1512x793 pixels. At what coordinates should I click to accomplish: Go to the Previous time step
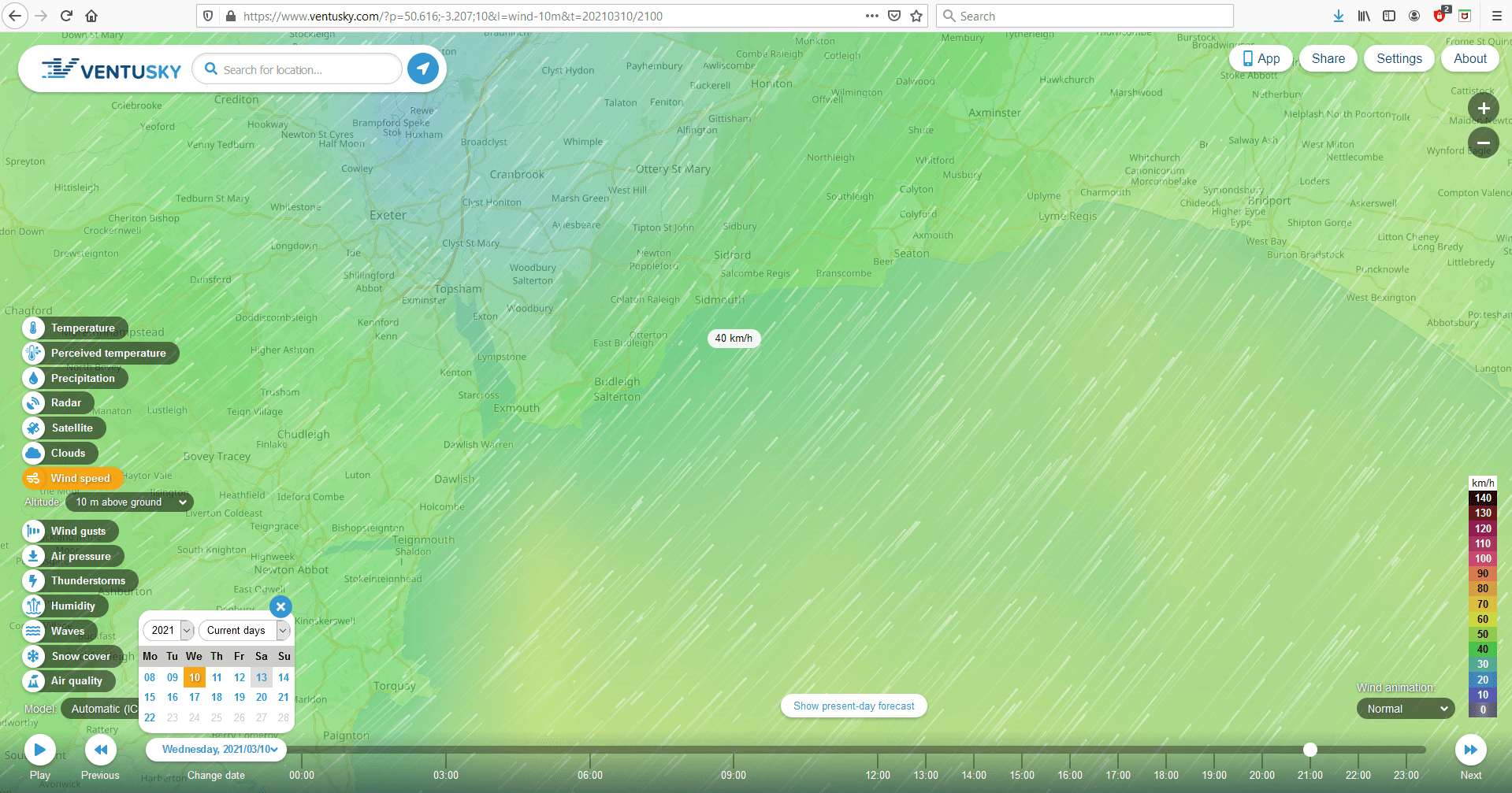(x=101, y=750)
